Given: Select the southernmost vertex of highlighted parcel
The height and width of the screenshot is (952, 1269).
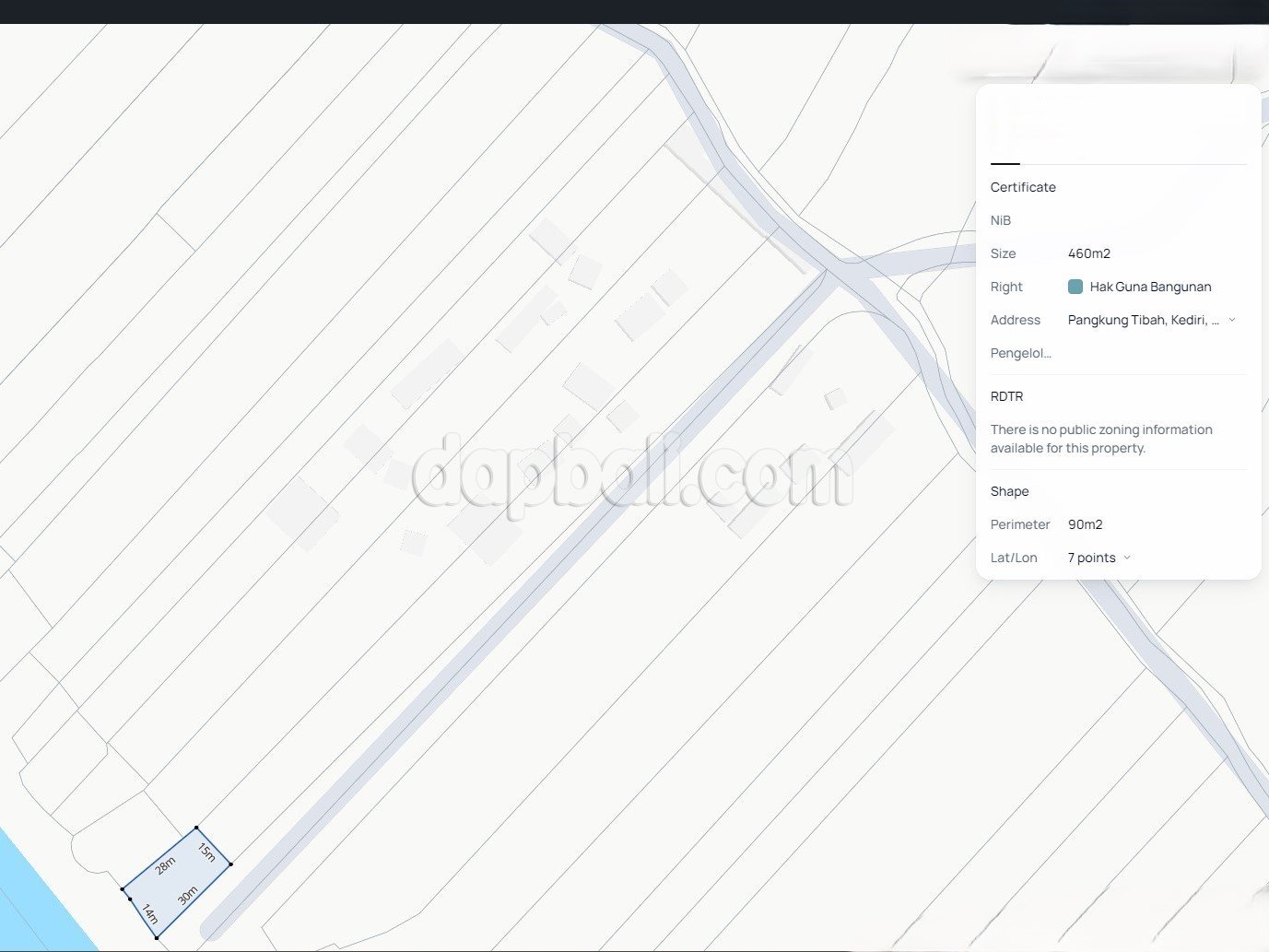Looking at the screenshot, I should point(157,938).
